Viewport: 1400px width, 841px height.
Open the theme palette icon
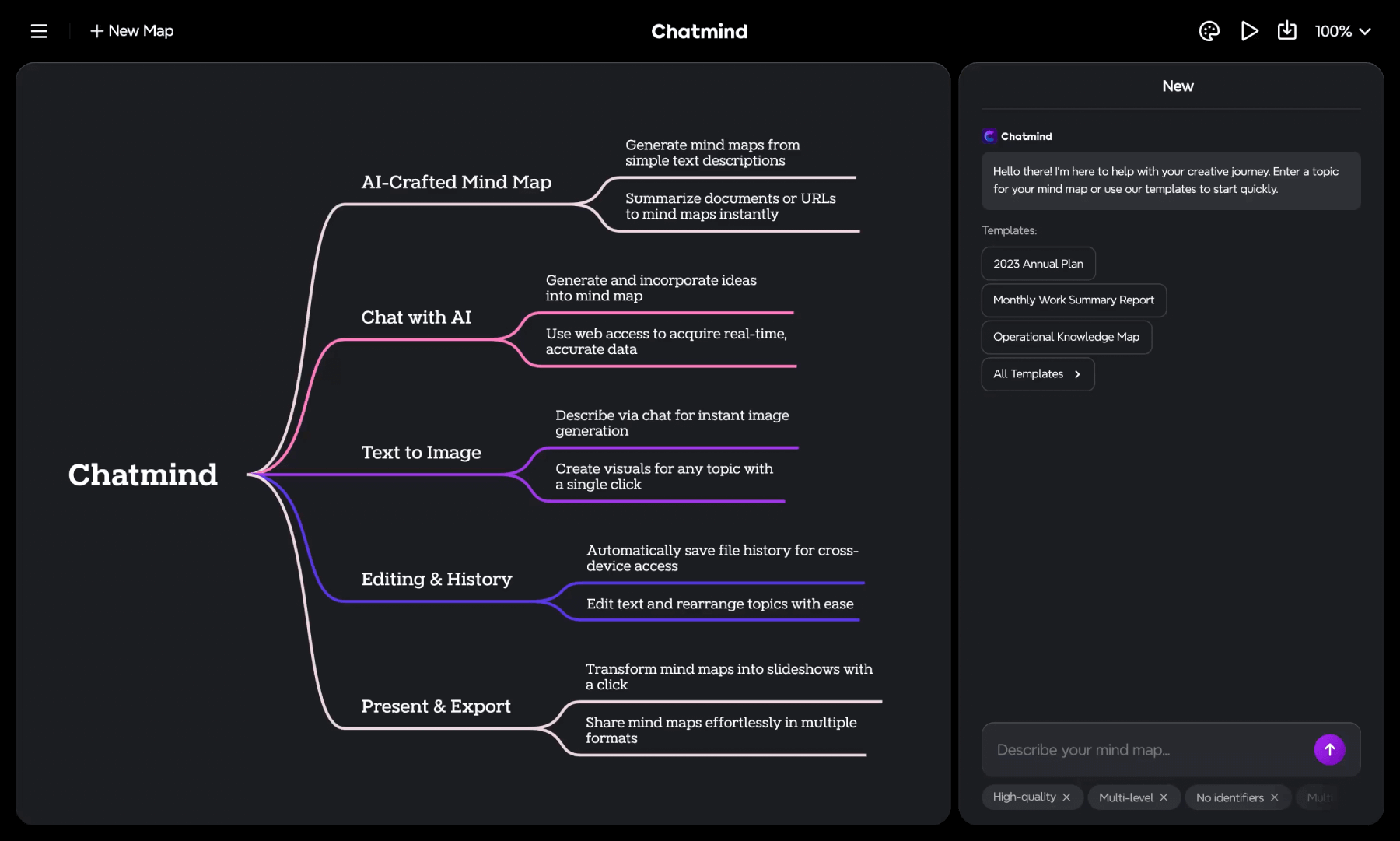tap(1209, 31)
